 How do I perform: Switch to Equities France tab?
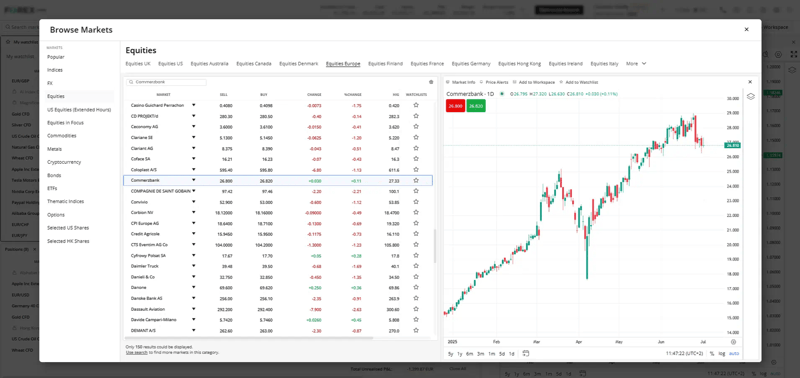coord(427,64)
